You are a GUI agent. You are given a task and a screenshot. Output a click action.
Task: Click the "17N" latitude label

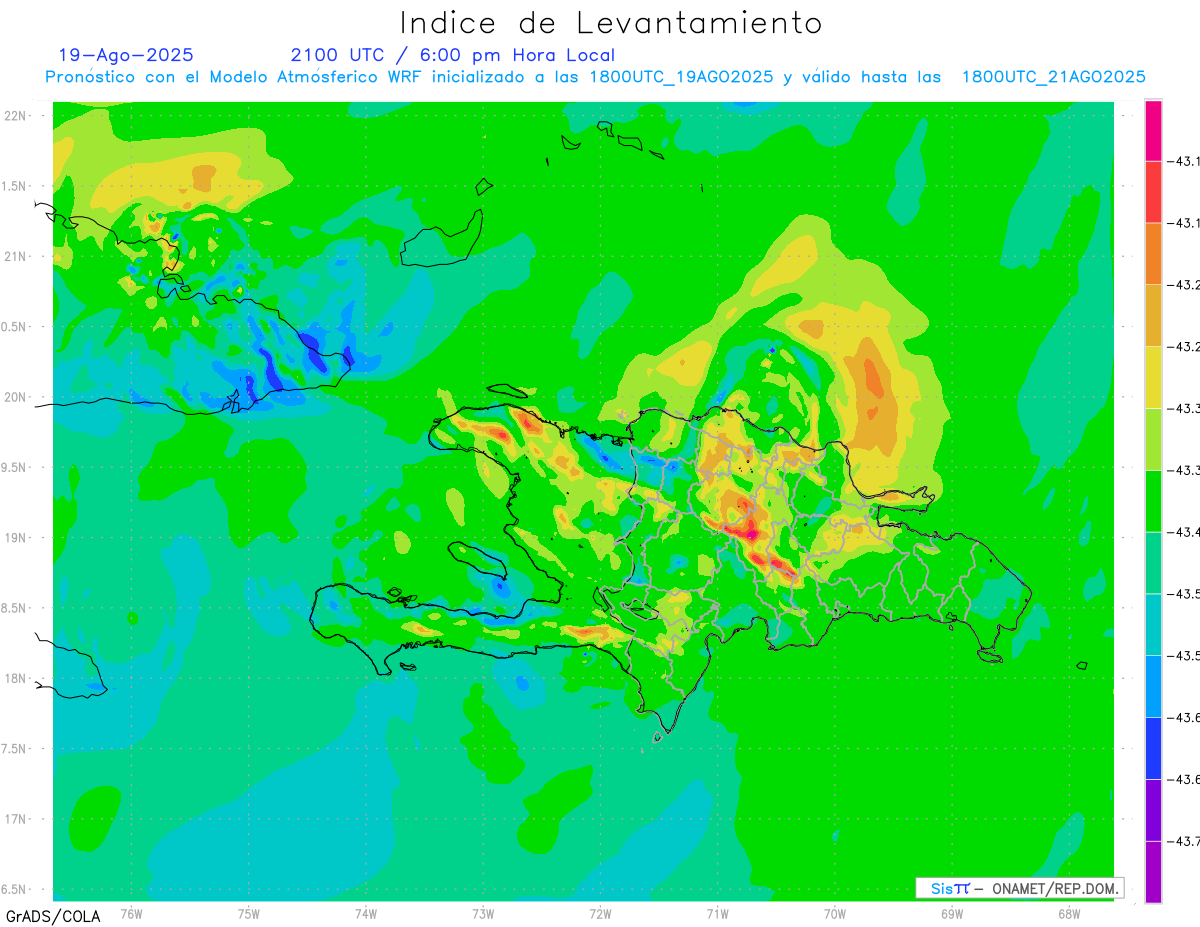coord(14,819)
